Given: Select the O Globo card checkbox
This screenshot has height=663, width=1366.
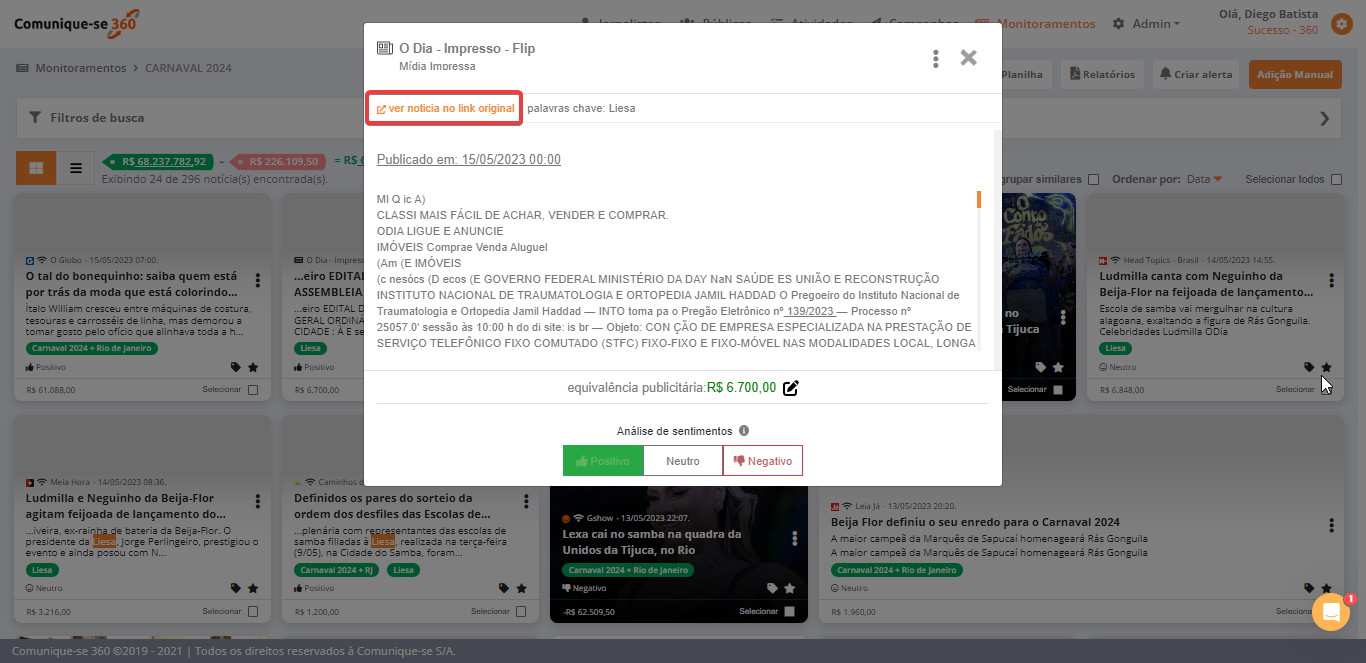Looking at the screenshot, I should (253, 390).
